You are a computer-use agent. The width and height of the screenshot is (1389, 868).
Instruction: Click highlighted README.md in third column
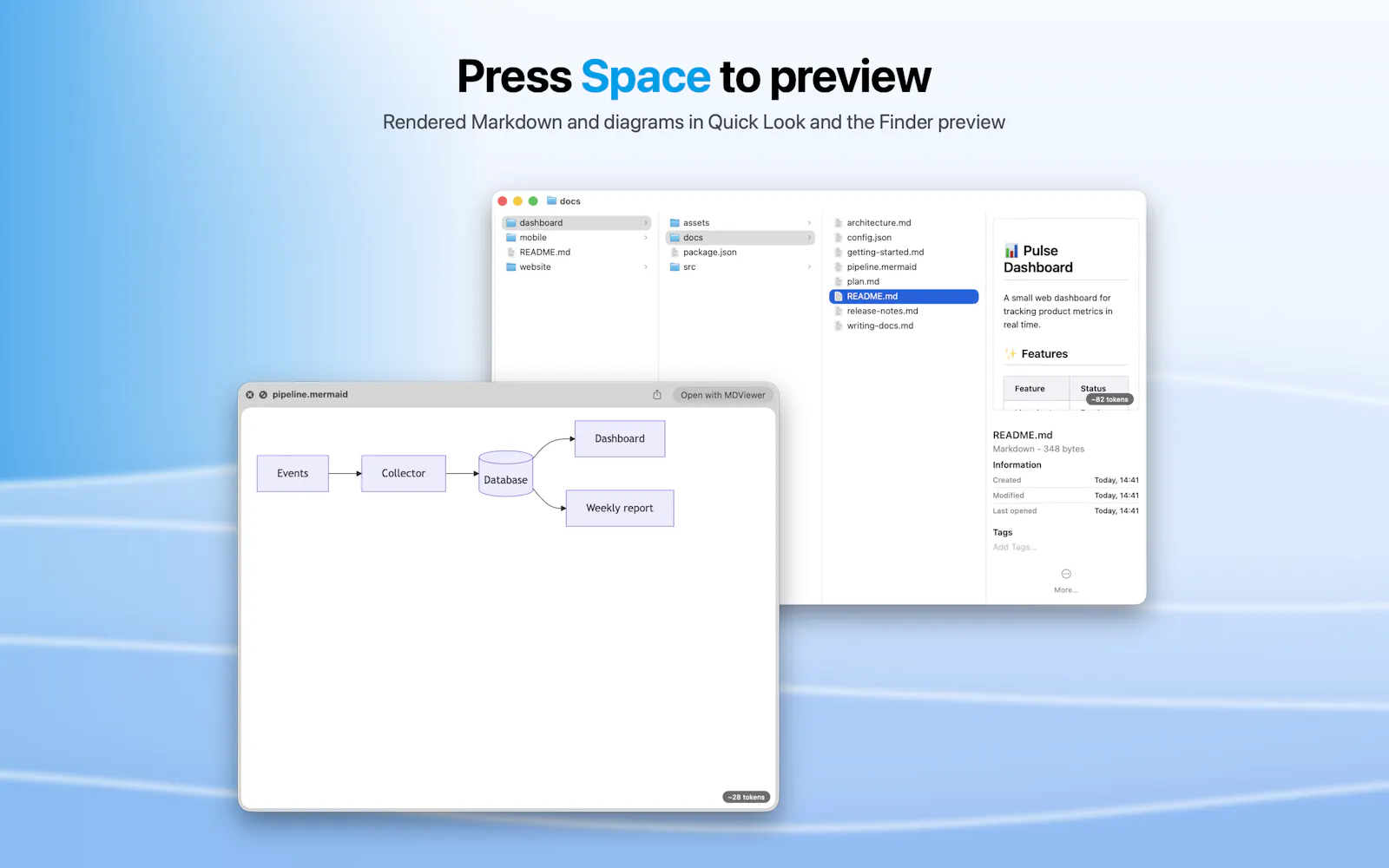click(x=904, y=297)
